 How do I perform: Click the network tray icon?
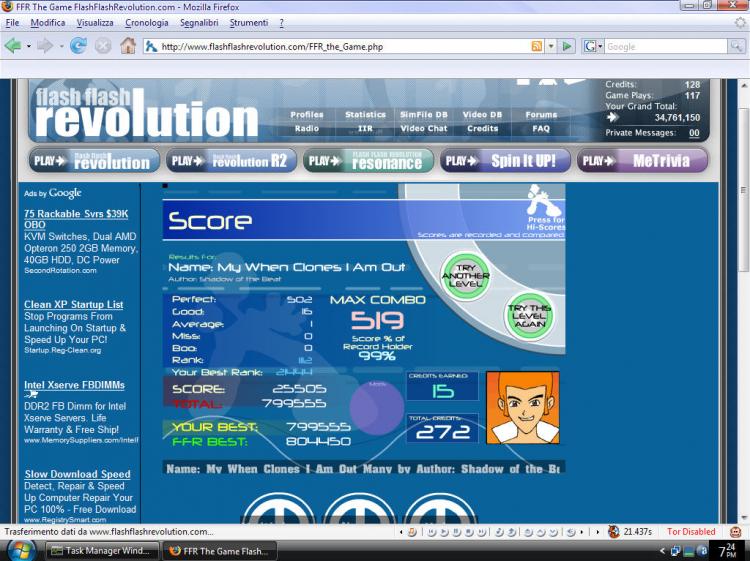(x=676, y=551)
